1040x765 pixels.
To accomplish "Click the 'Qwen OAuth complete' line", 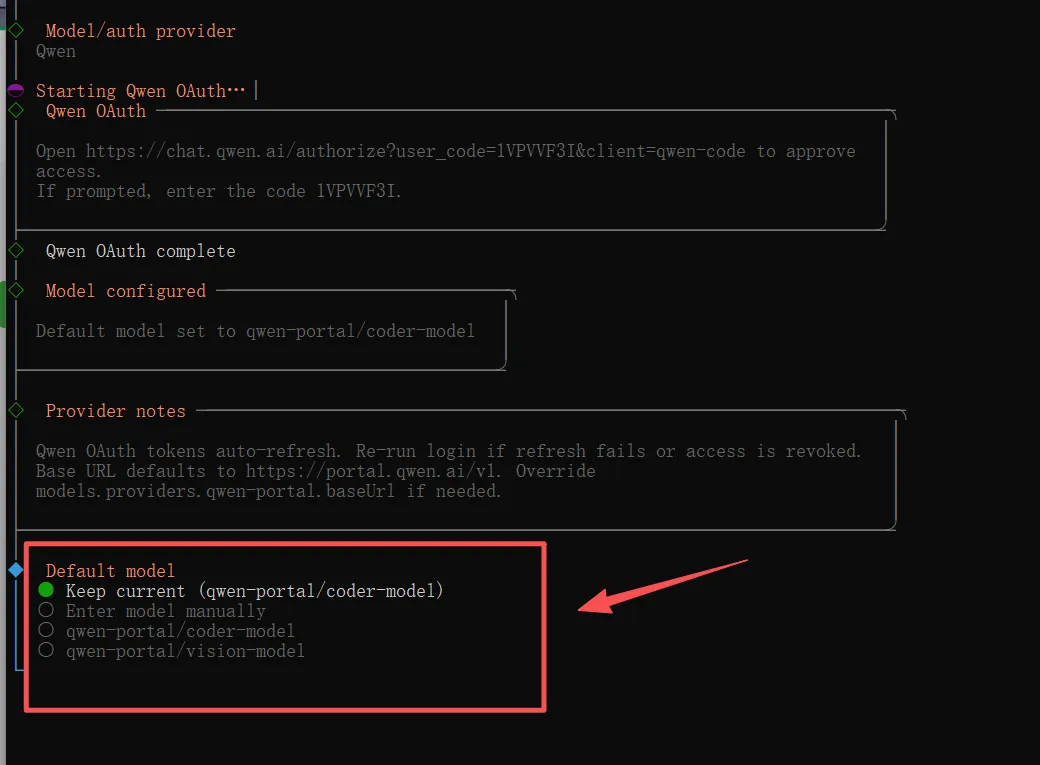I will pyautogui.click(x=141, y=251).
